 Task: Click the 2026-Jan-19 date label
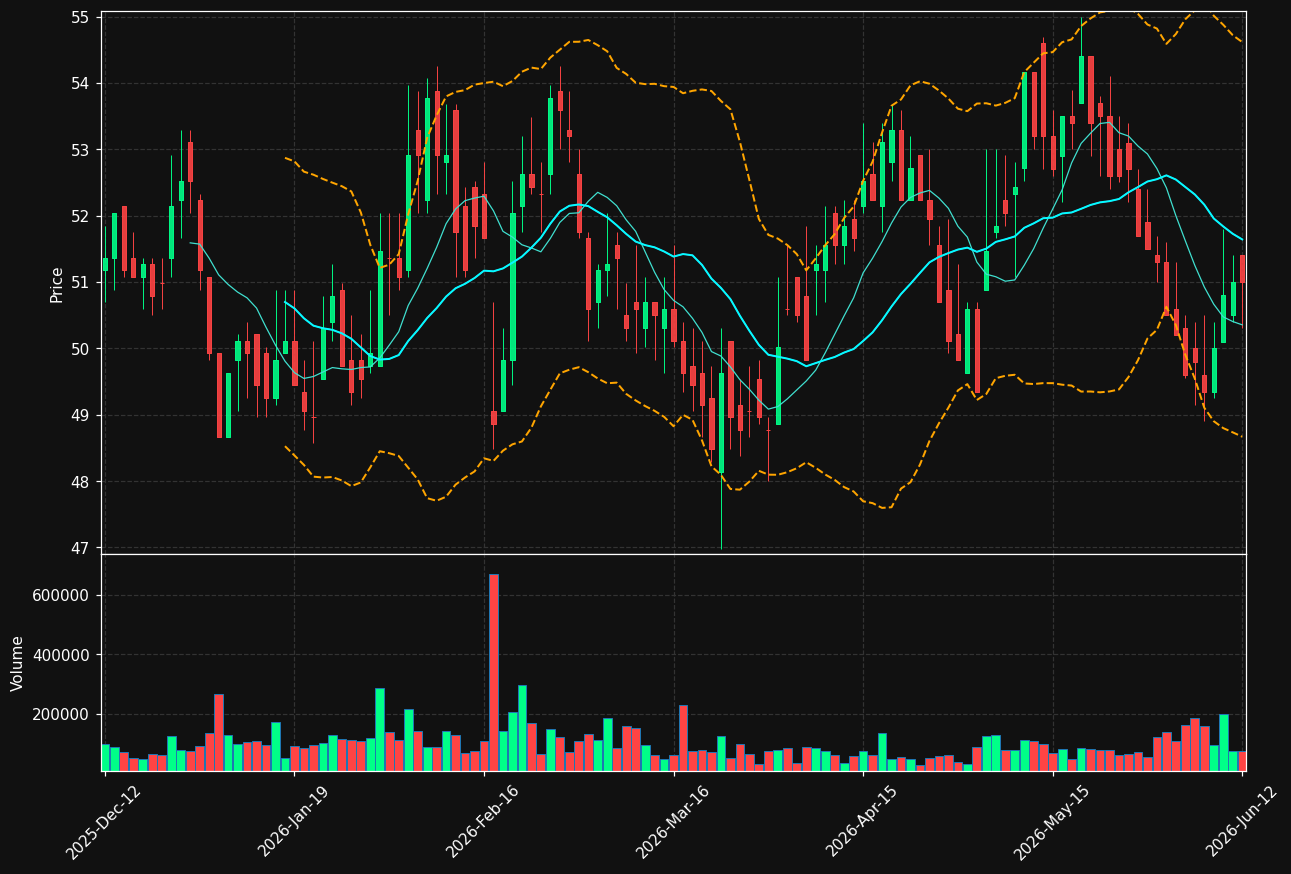pos(293,820)
